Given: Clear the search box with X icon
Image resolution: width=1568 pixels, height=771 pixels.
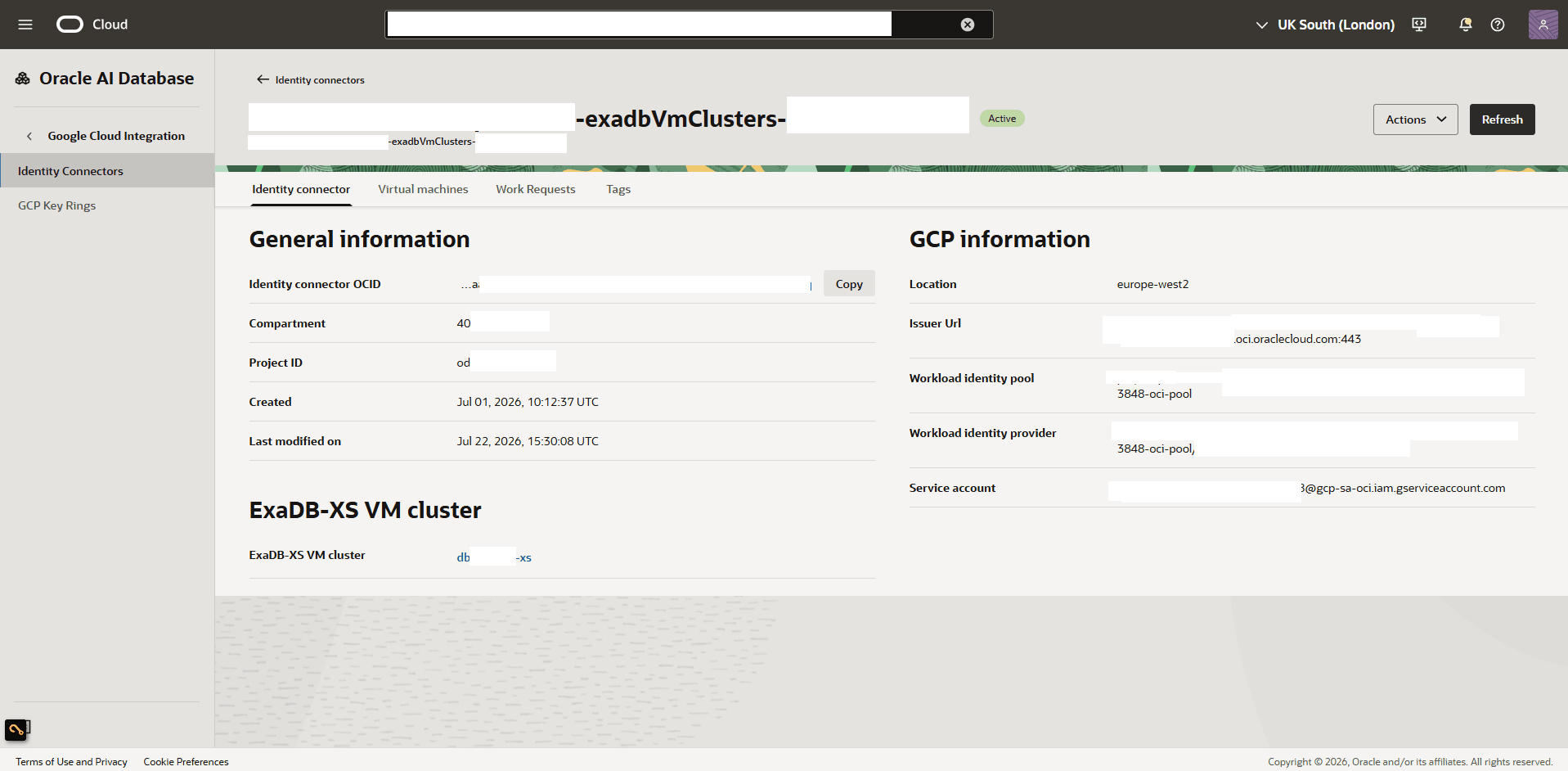Looking at the screenshot, I should pos(968,25).
